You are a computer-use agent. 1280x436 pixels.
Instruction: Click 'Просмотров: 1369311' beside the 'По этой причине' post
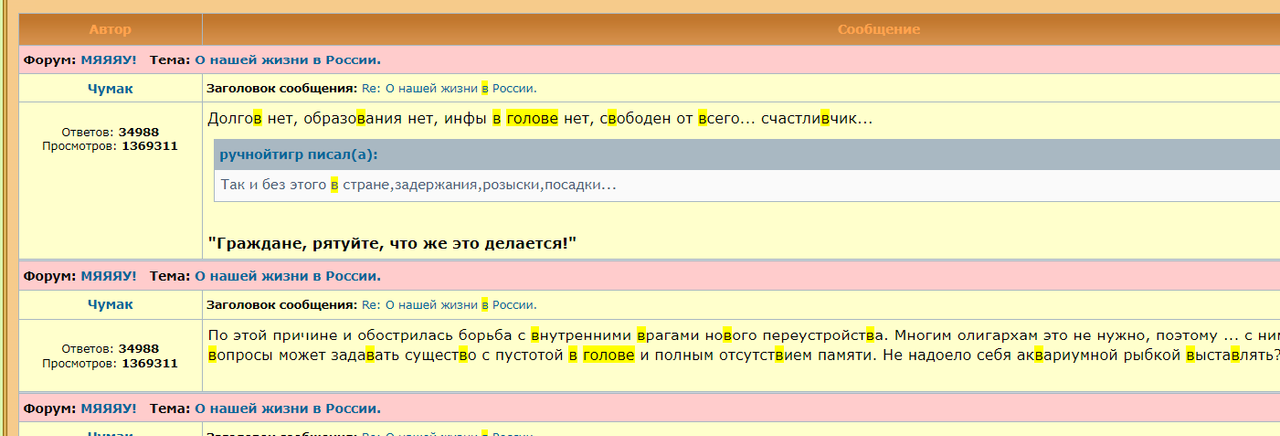click(x=110, y=363)
